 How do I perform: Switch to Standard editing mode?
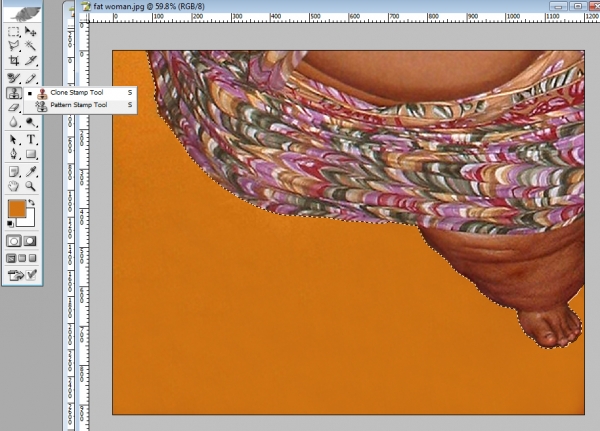point(14,241)
